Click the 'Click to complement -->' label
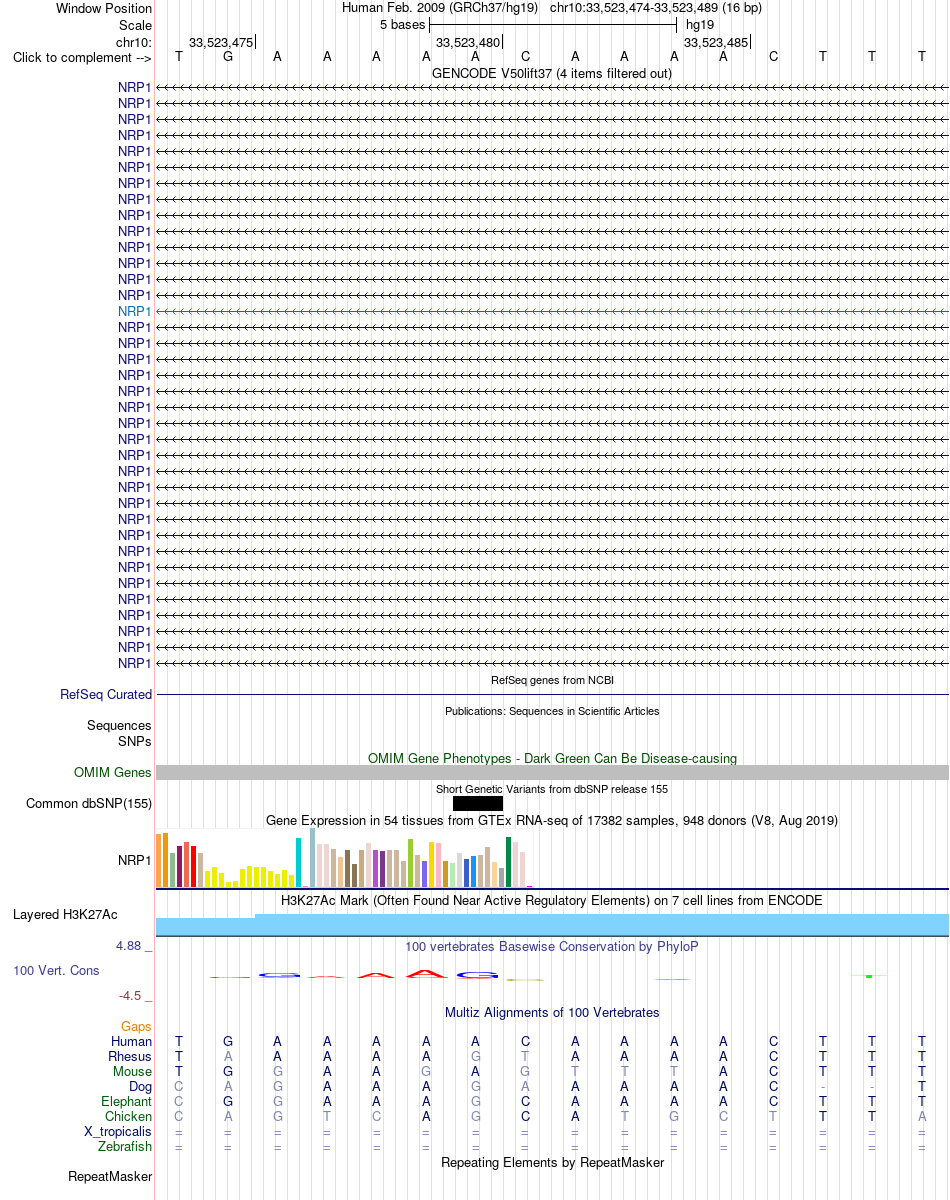950x1200 pixels. [82, 57]
